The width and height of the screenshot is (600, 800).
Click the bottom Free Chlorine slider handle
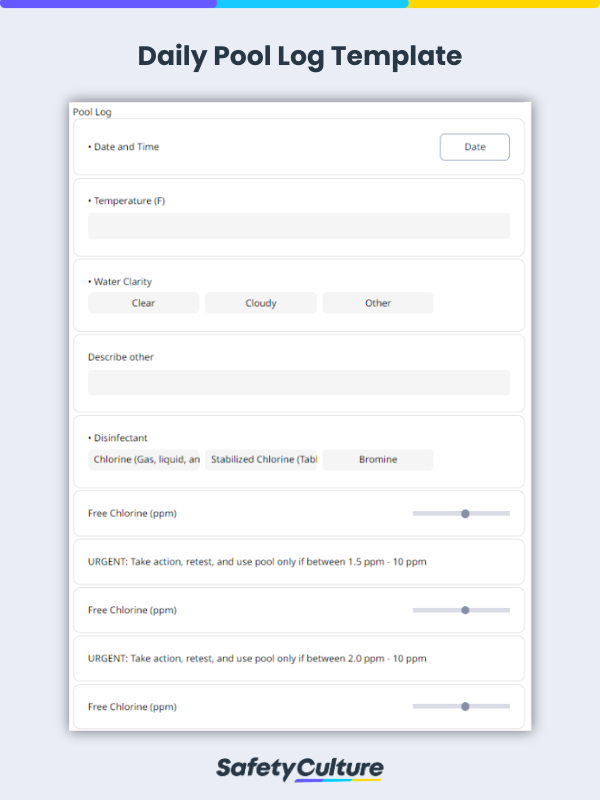465,706
